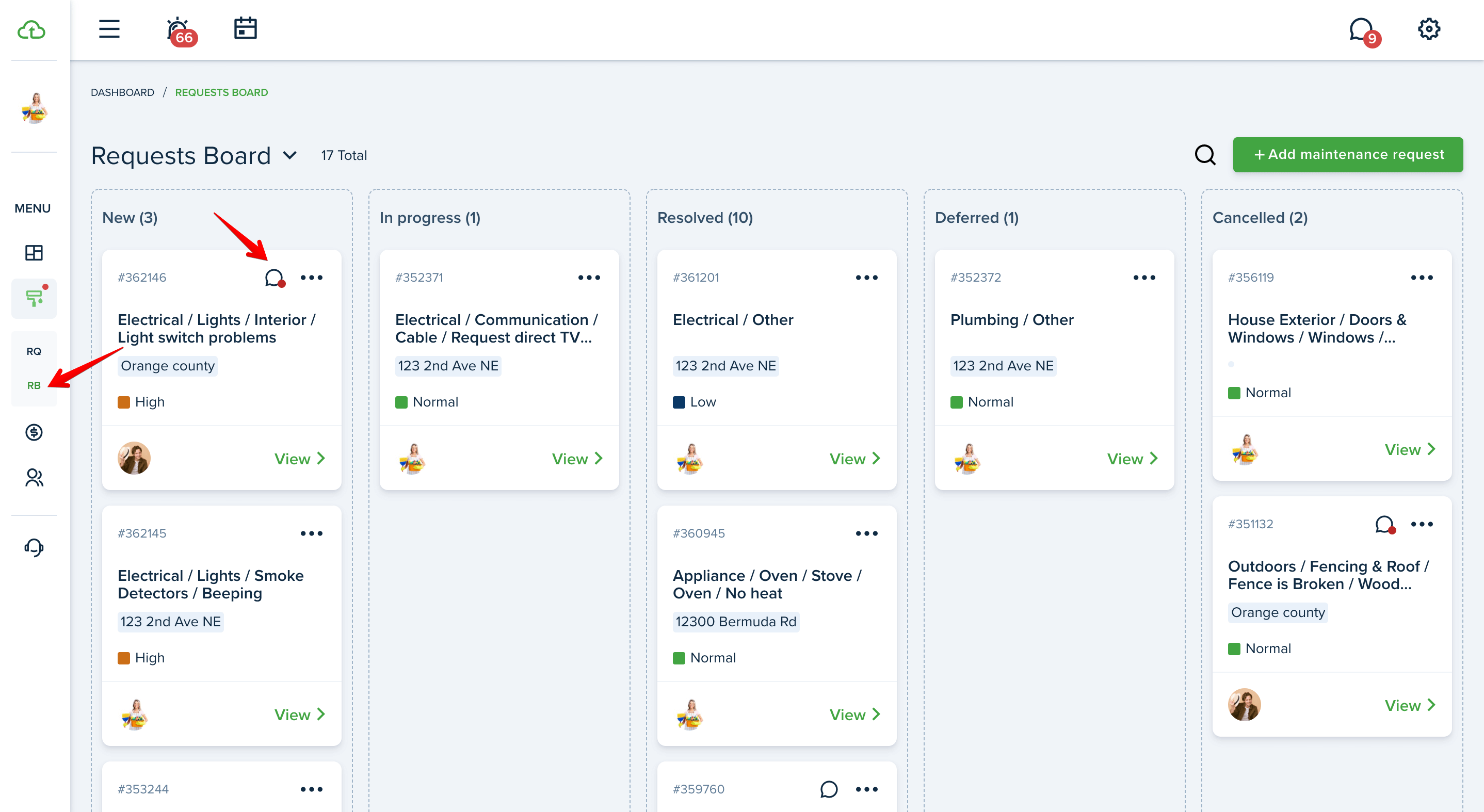Image resolution: width=1484 pixels, height=812 pixels.
Task: Open three-dot menu on card #362146
Action: coord(312,278)
